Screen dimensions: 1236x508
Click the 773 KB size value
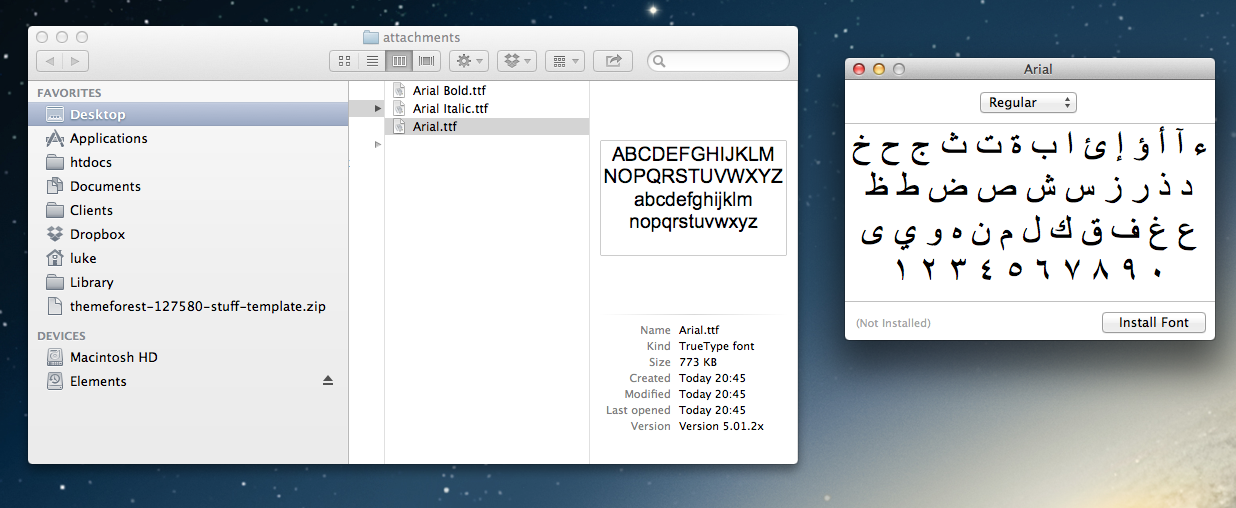coord(698,362)
